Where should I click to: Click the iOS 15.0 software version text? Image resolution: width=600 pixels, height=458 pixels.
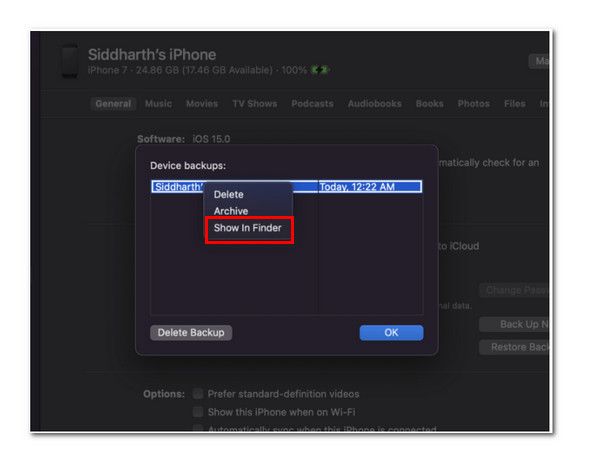(211, 139)
